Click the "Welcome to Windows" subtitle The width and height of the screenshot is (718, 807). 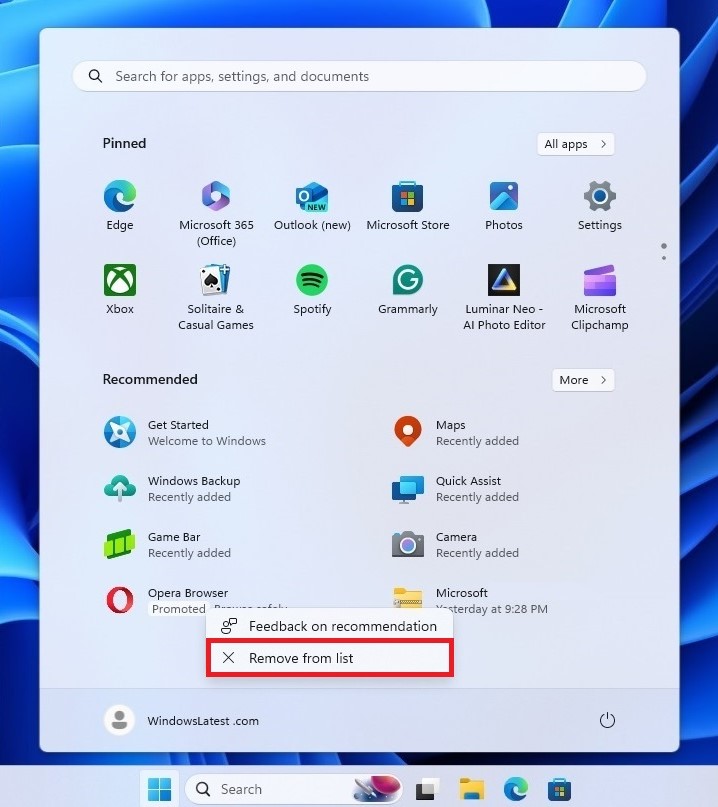pos(207,441)
